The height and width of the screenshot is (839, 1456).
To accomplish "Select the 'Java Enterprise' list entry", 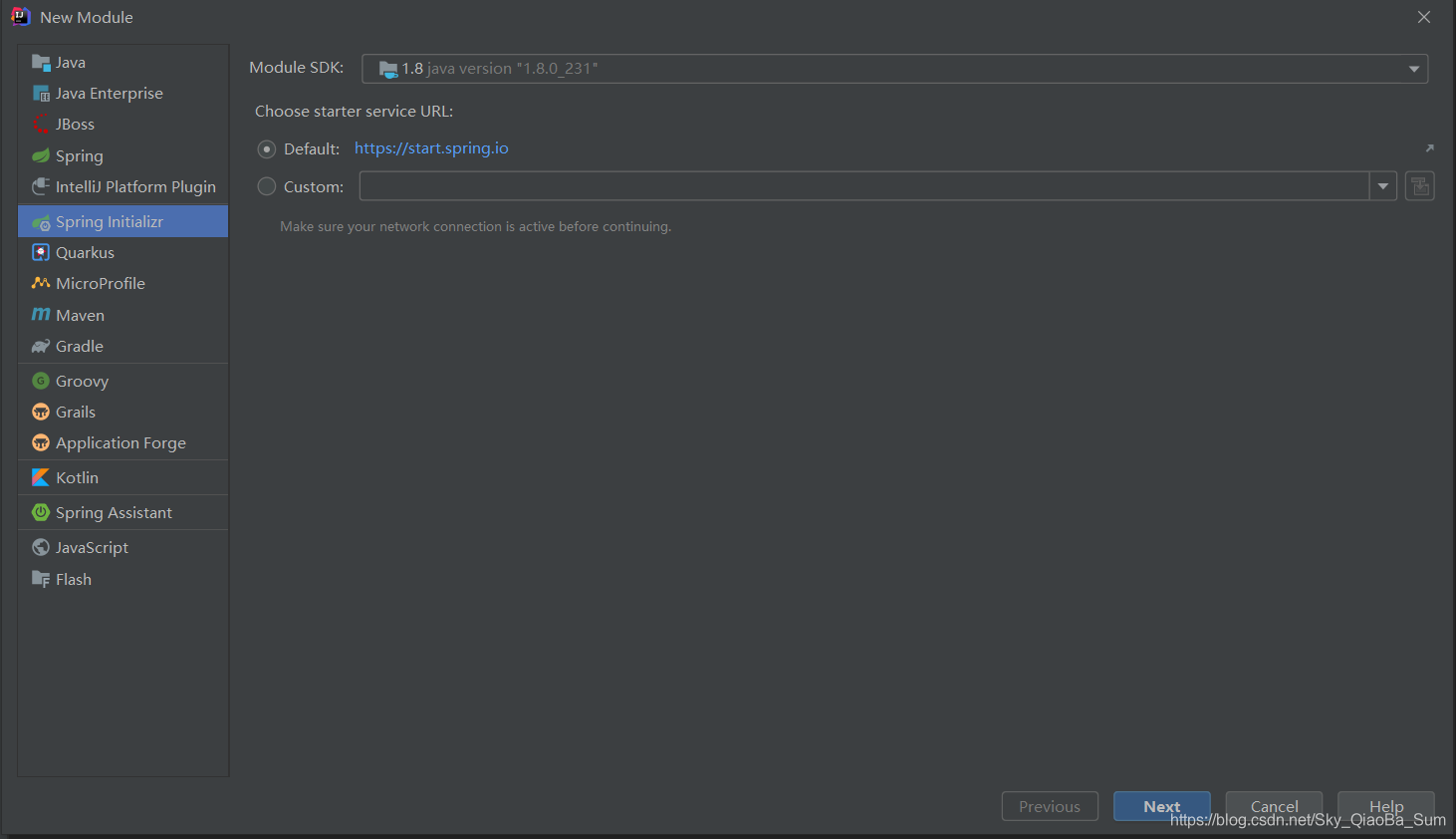I will pos(123,94).
